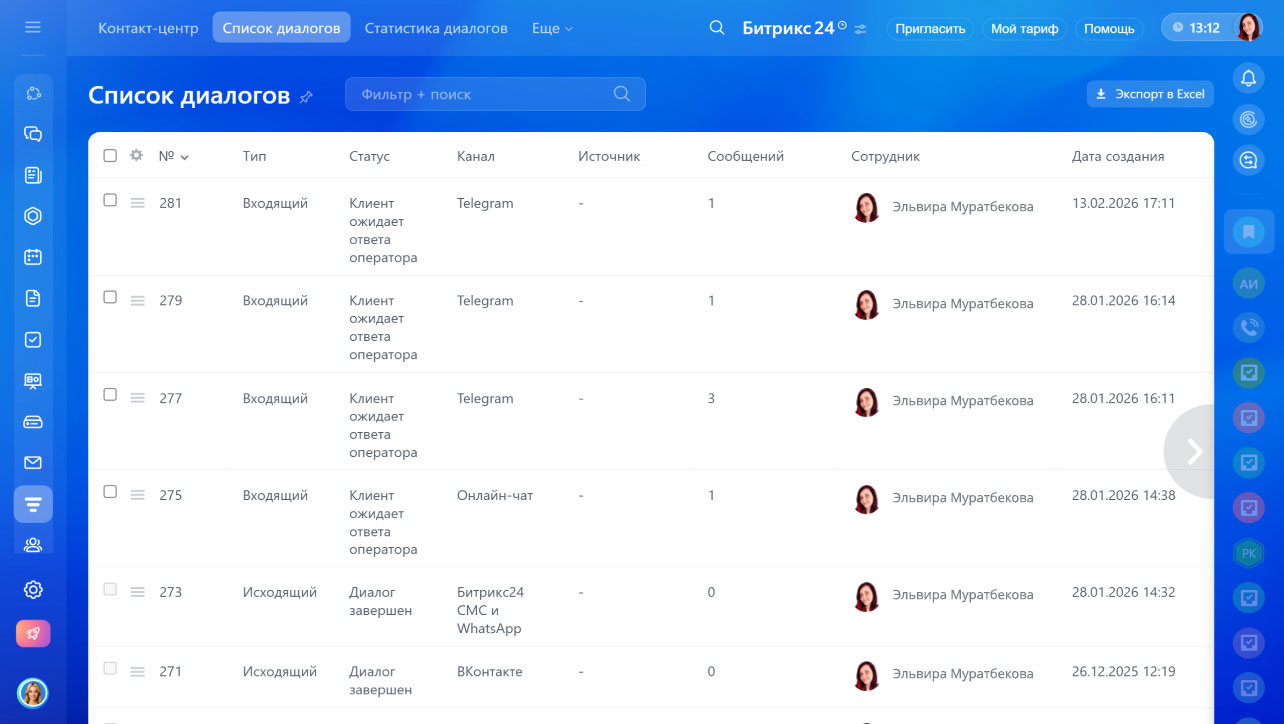
Task: Select all rows with header checkbox
Action: click(110, 156)
